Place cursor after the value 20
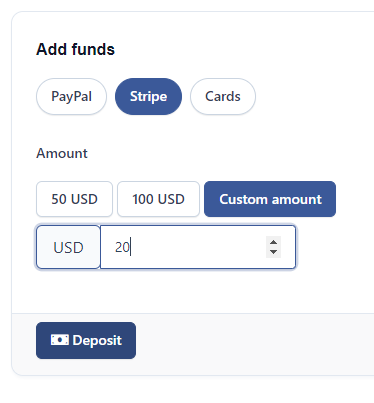Viewport: 374px width, 403px height. pos(131,247)
